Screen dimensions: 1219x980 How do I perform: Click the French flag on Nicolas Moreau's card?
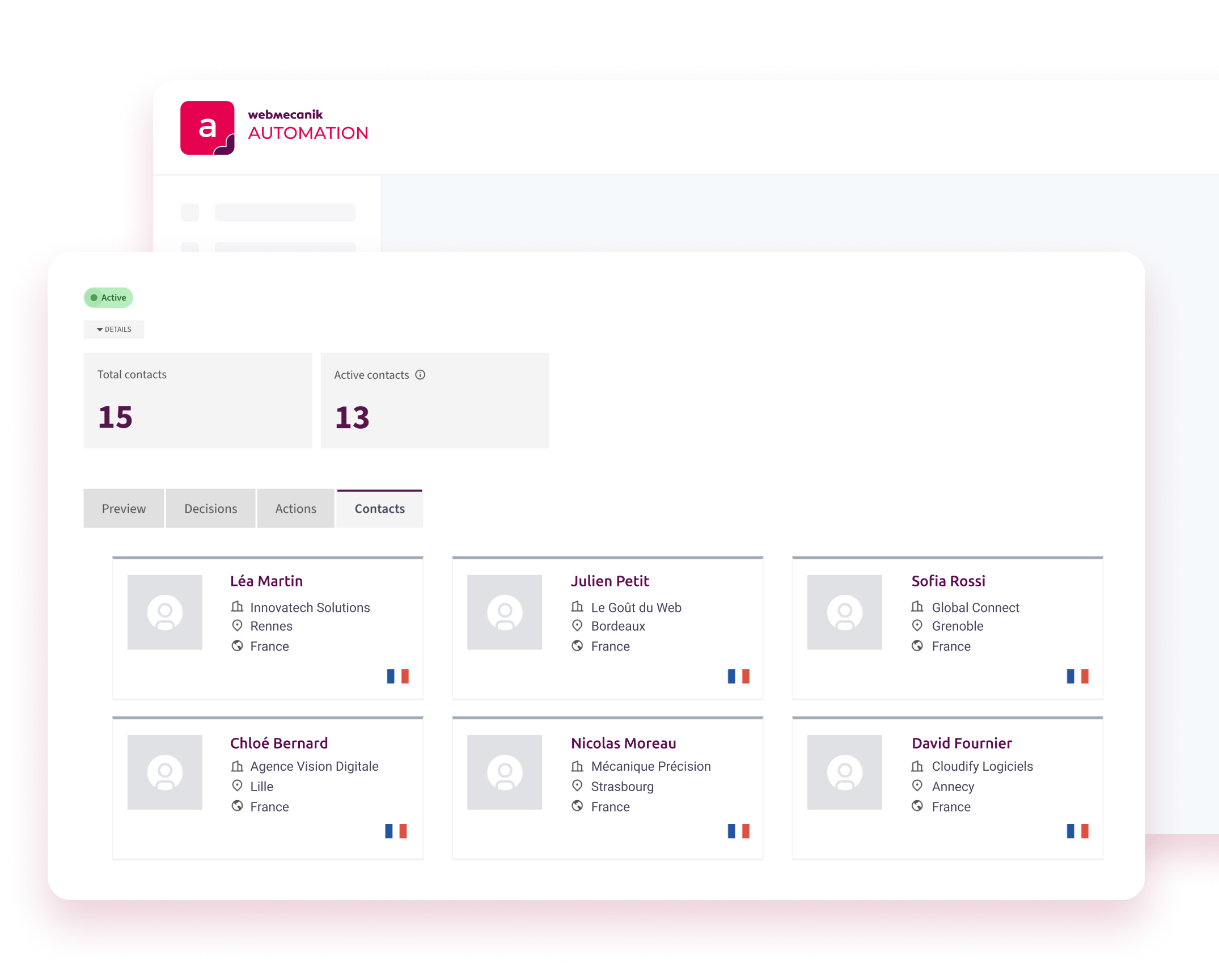(x=737, y=830)
